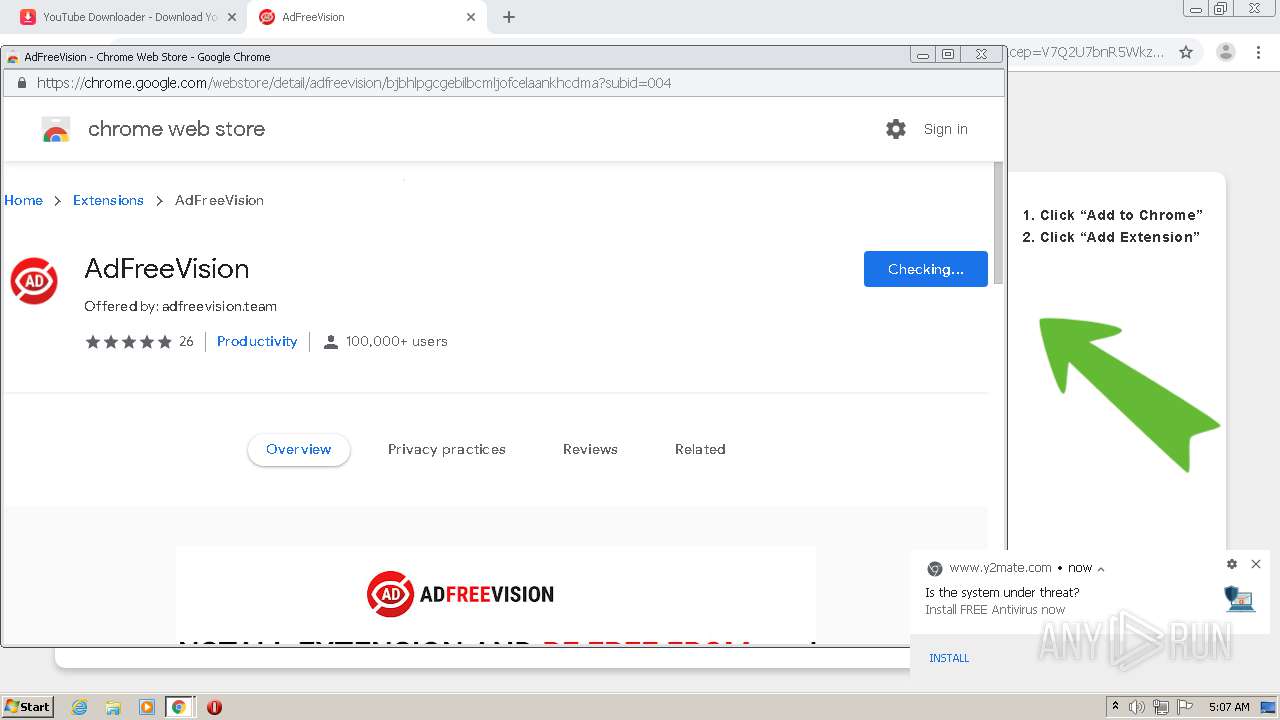
Task: Click the show desktop tray button
Action: coord(1268,707)
